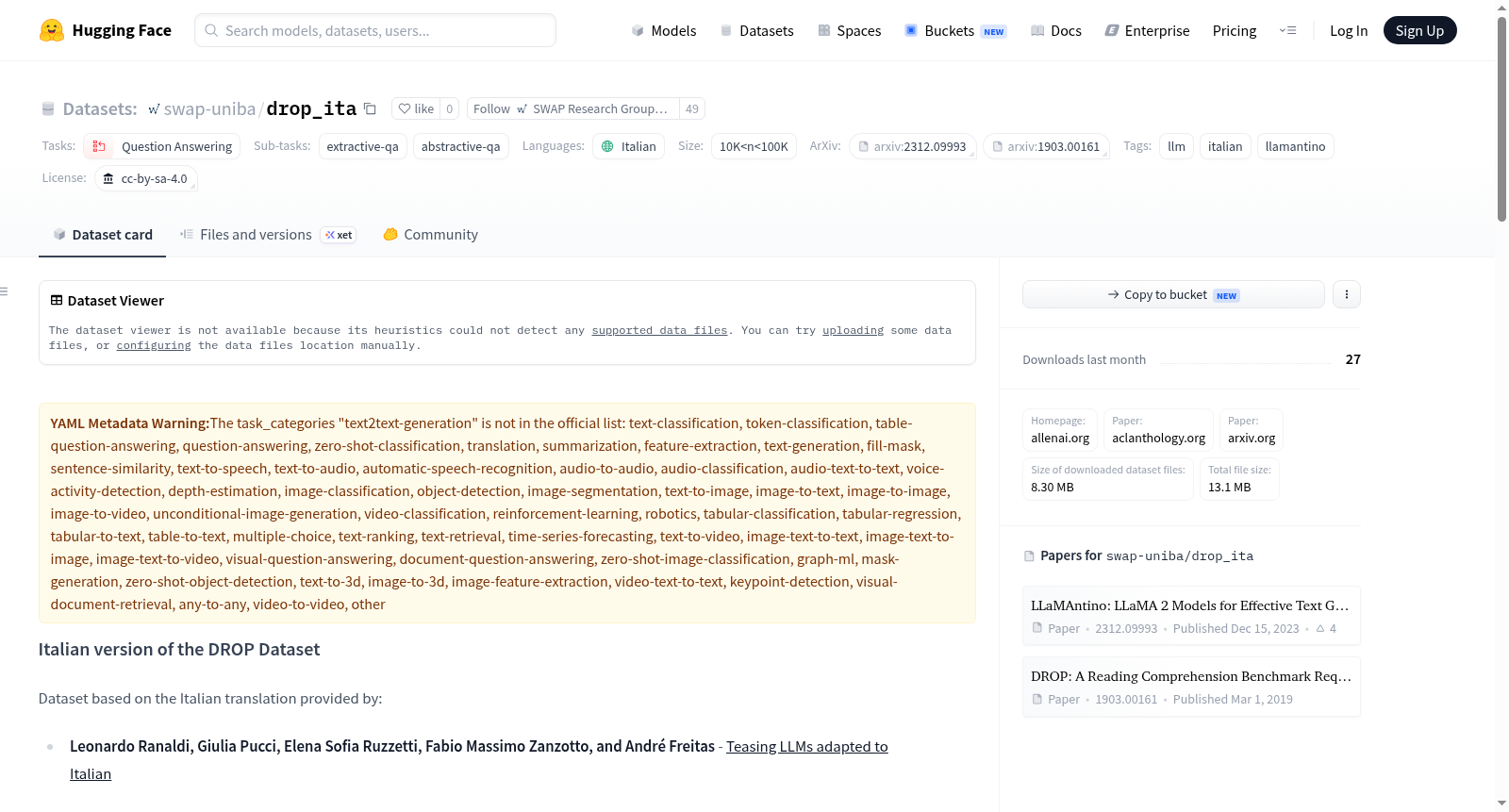Image resolution: width=1509 pixels, height=812 pixels.
Task: Click Copy to bucket button
Action: point(1173,294)
